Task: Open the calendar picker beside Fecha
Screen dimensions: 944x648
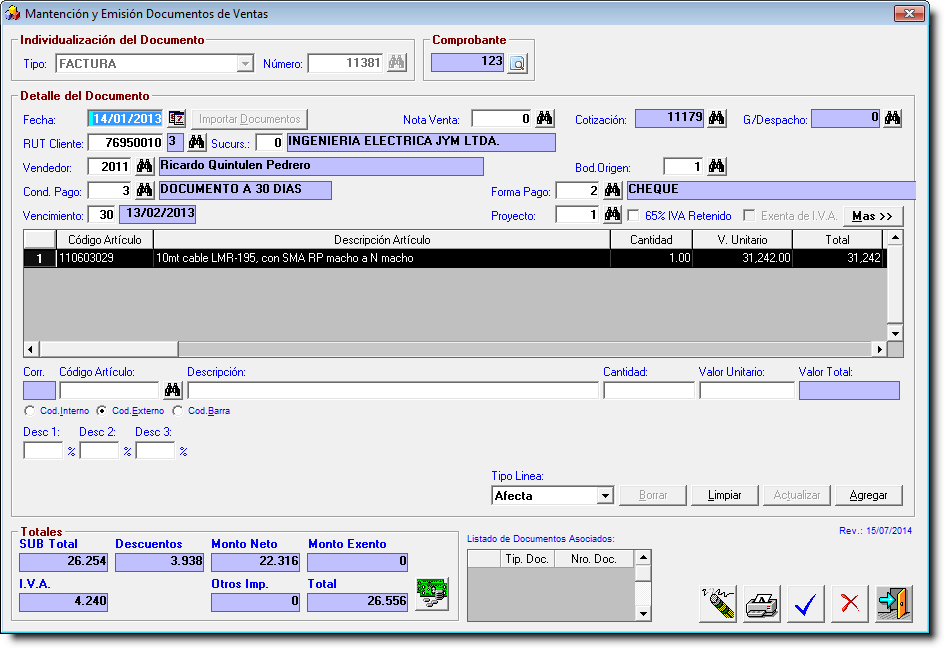Action: [x=176, y=119]
